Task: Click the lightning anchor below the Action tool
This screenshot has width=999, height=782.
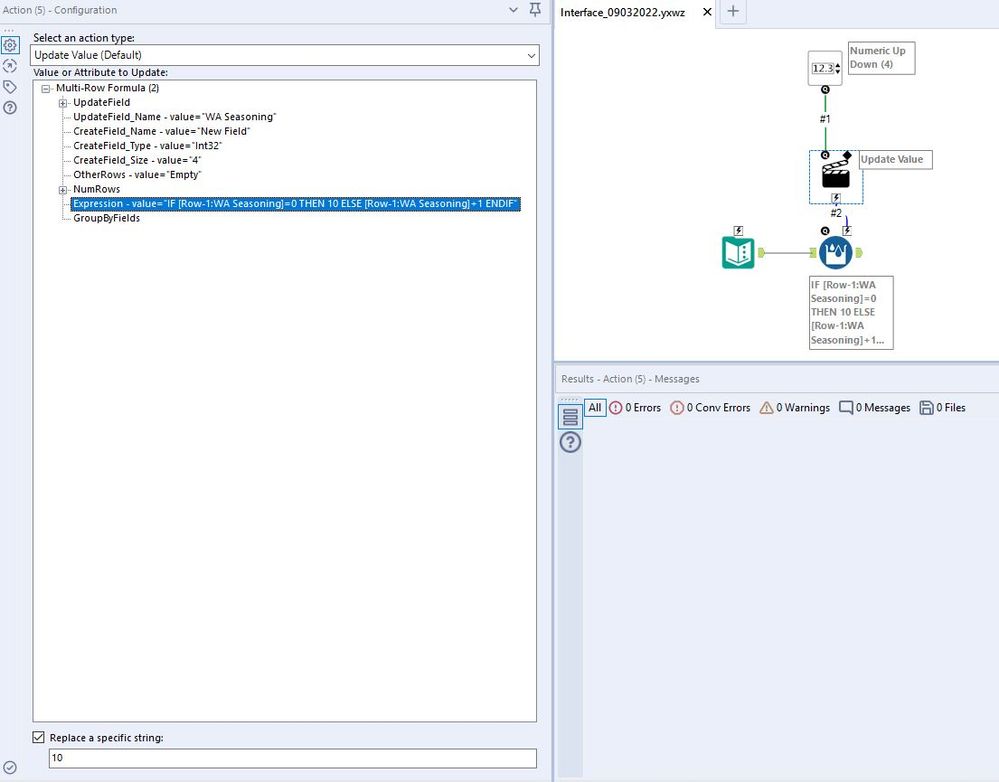Action: pyautogui.click(x=836, y=198)
